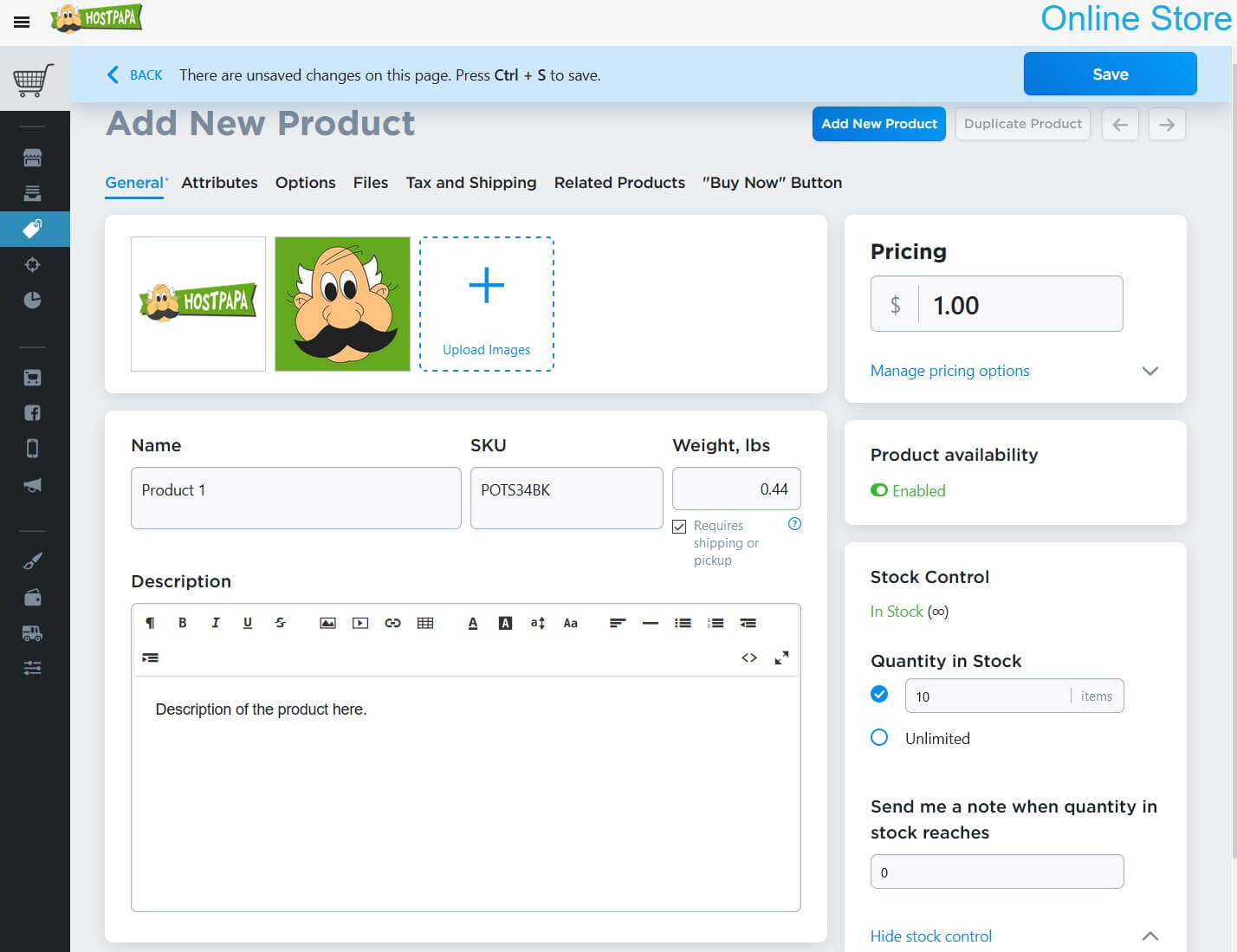This screenshot has height=952, width=1237.
Task: Switch to the Attributes tab
Action: coord(219,183)
